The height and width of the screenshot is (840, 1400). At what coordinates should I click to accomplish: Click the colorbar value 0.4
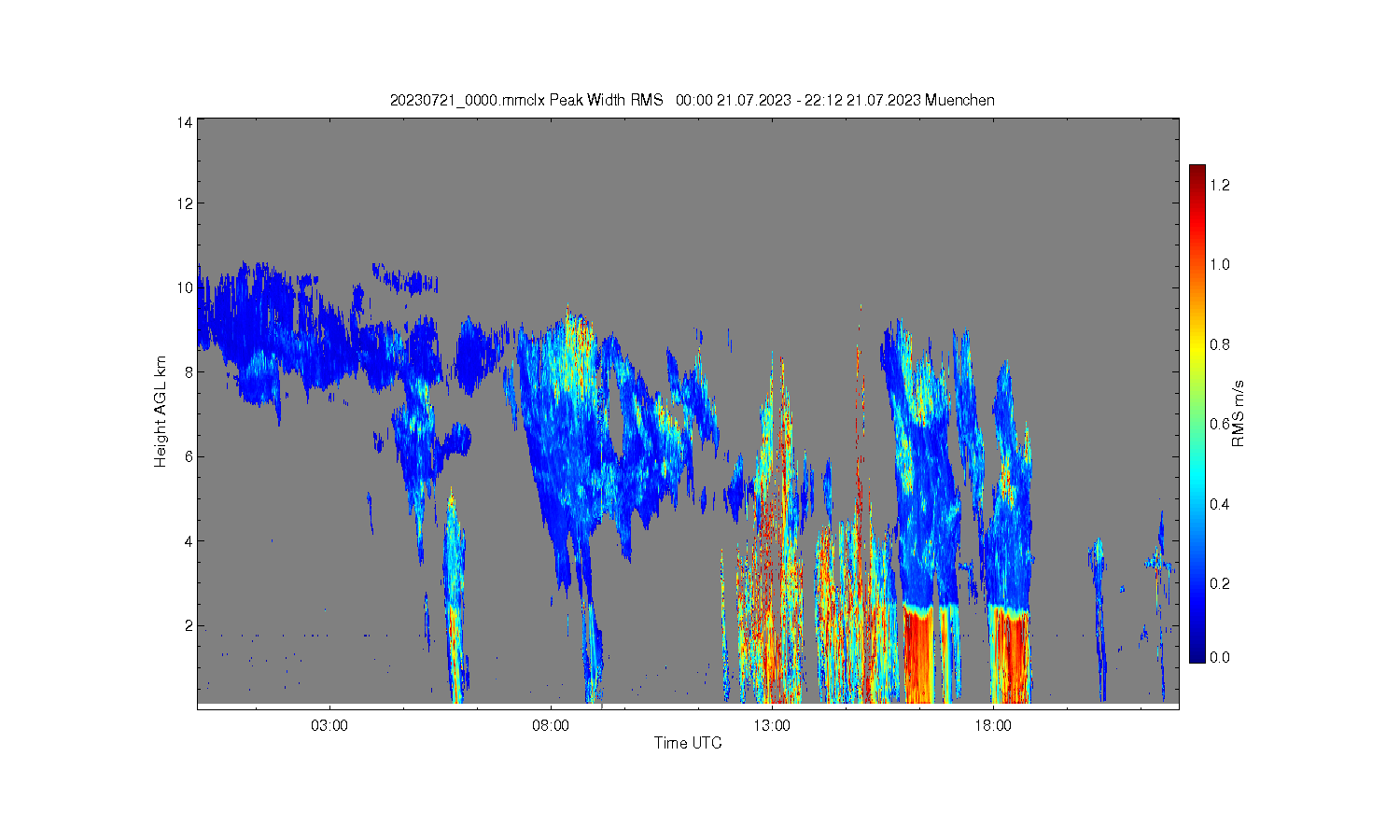point(1220,504)
